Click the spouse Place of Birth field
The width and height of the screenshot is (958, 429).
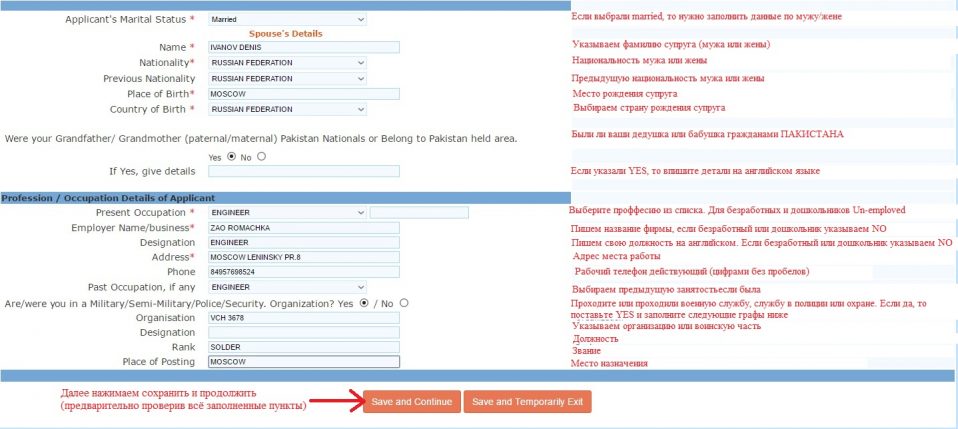coord(304,94)
